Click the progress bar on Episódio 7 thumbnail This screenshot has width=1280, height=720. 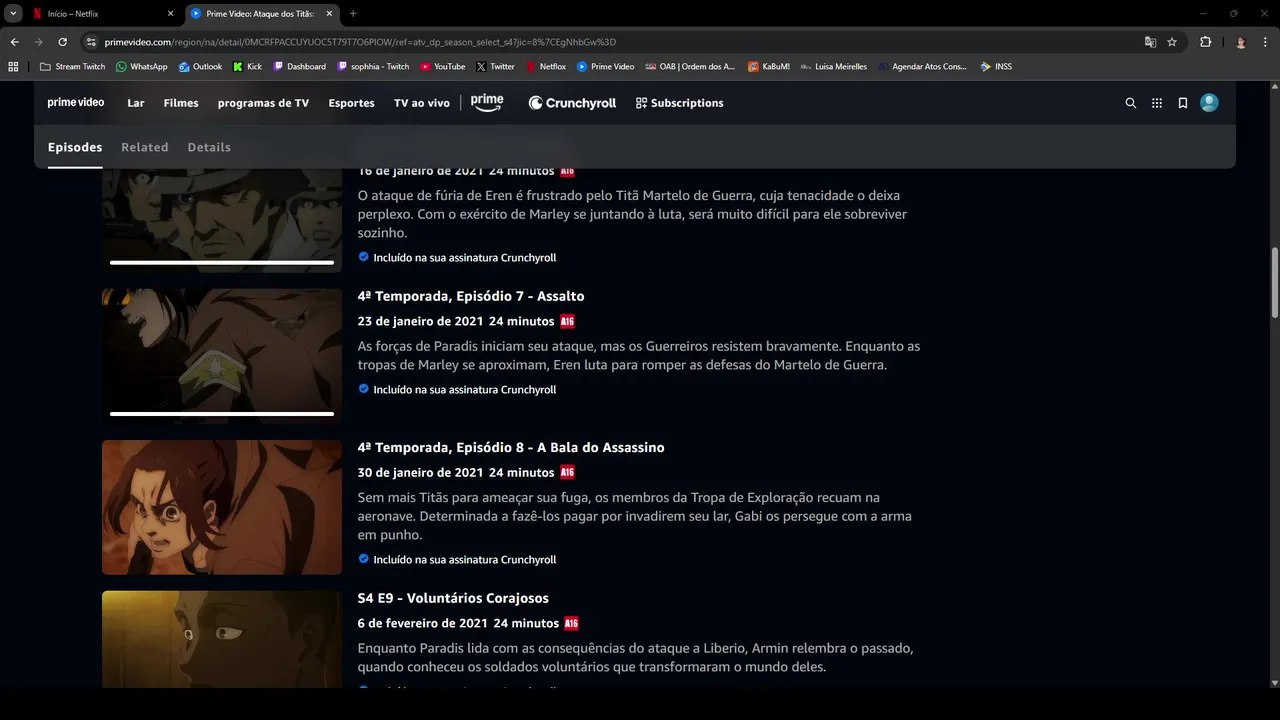(x=222, y=413)
